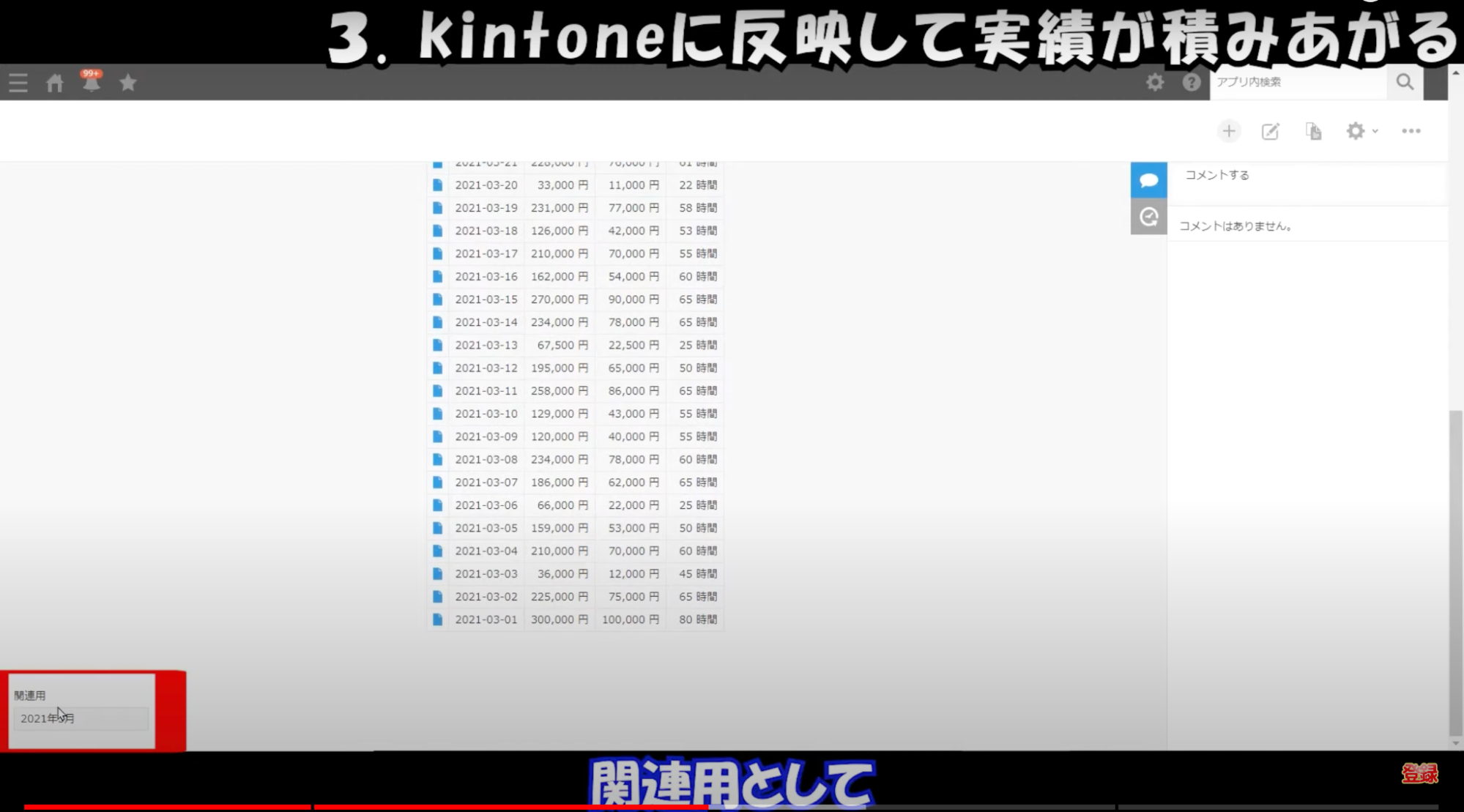Open notifications bell with 99+ badge
1464x812 pixels.
(x=91, y=83)
